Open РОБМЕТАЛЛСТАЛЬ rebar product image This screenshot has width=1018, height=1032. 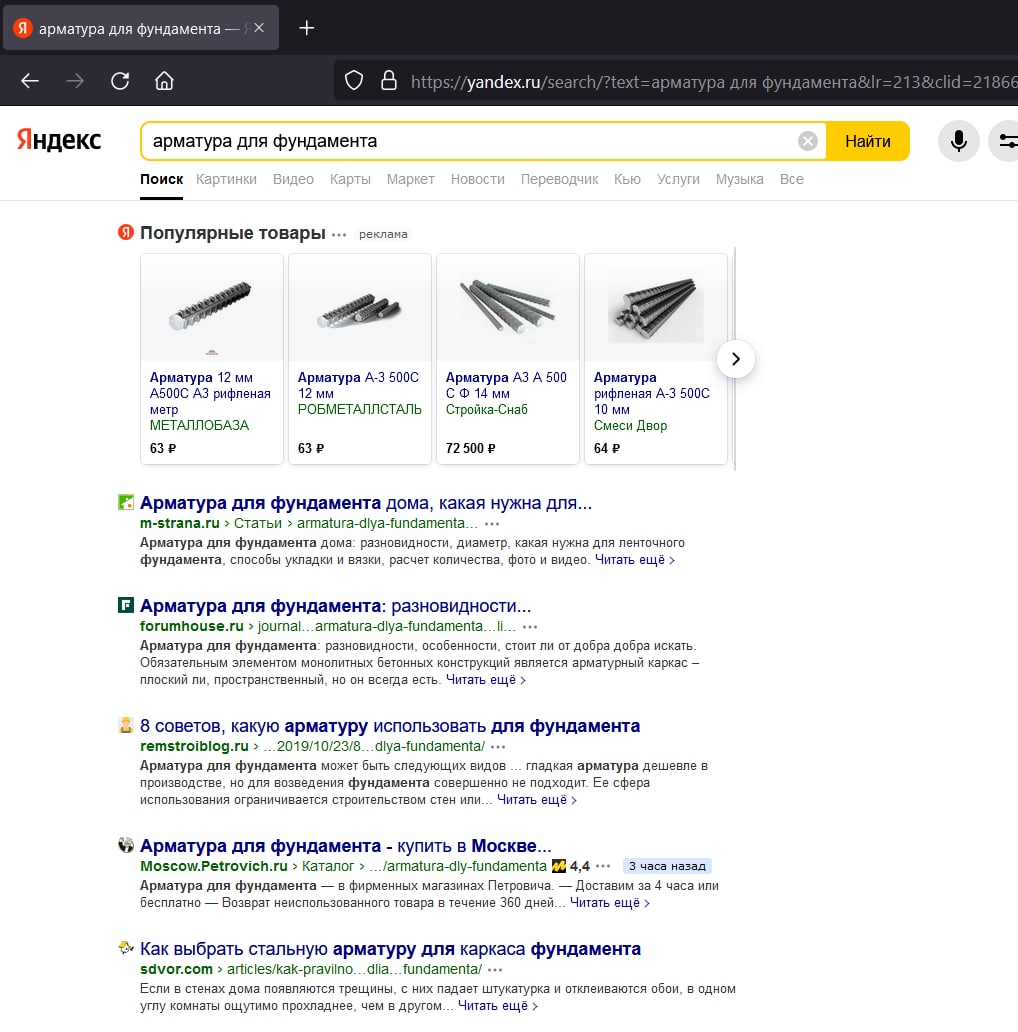pos(360,308)
